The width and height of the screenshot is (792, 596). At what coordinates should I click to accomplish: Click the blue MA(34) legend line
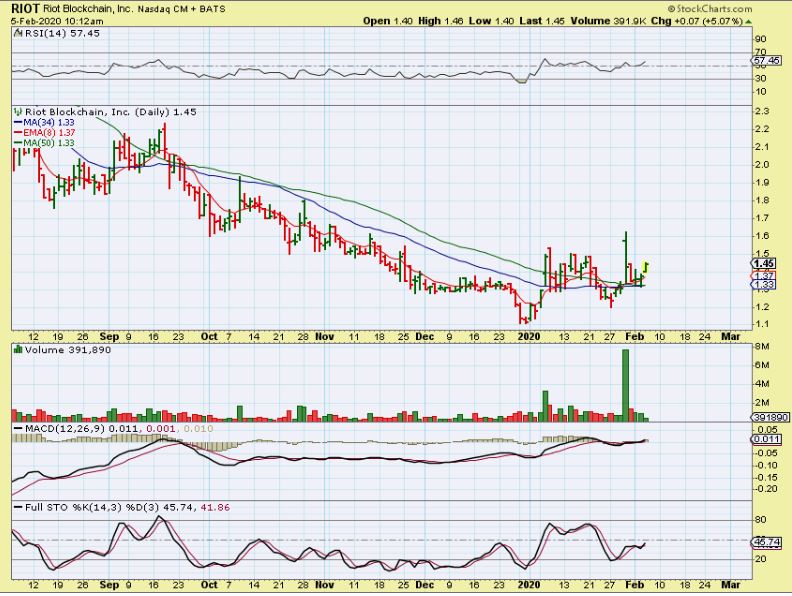[x=18, y=123]
